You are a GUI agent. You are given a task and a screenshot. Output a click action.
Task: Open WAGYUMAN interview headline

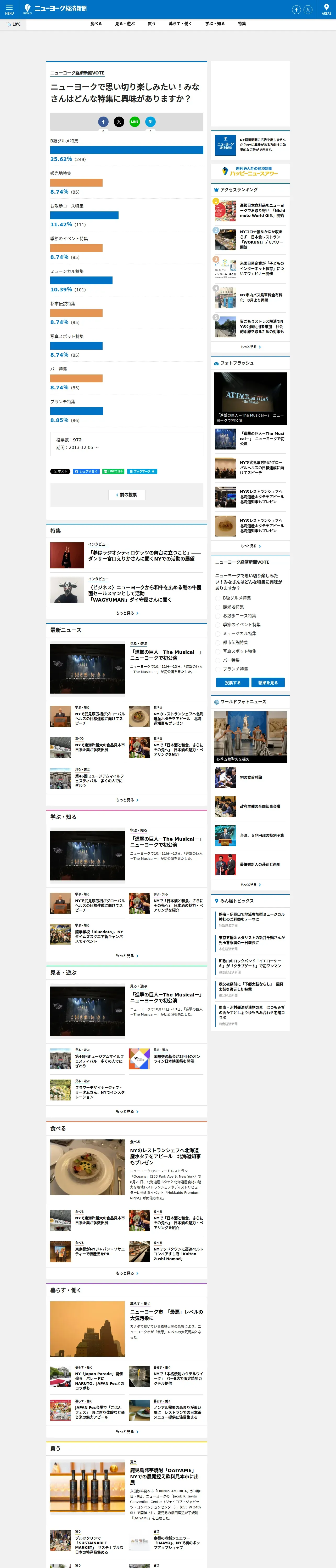[x=144, y=593]
